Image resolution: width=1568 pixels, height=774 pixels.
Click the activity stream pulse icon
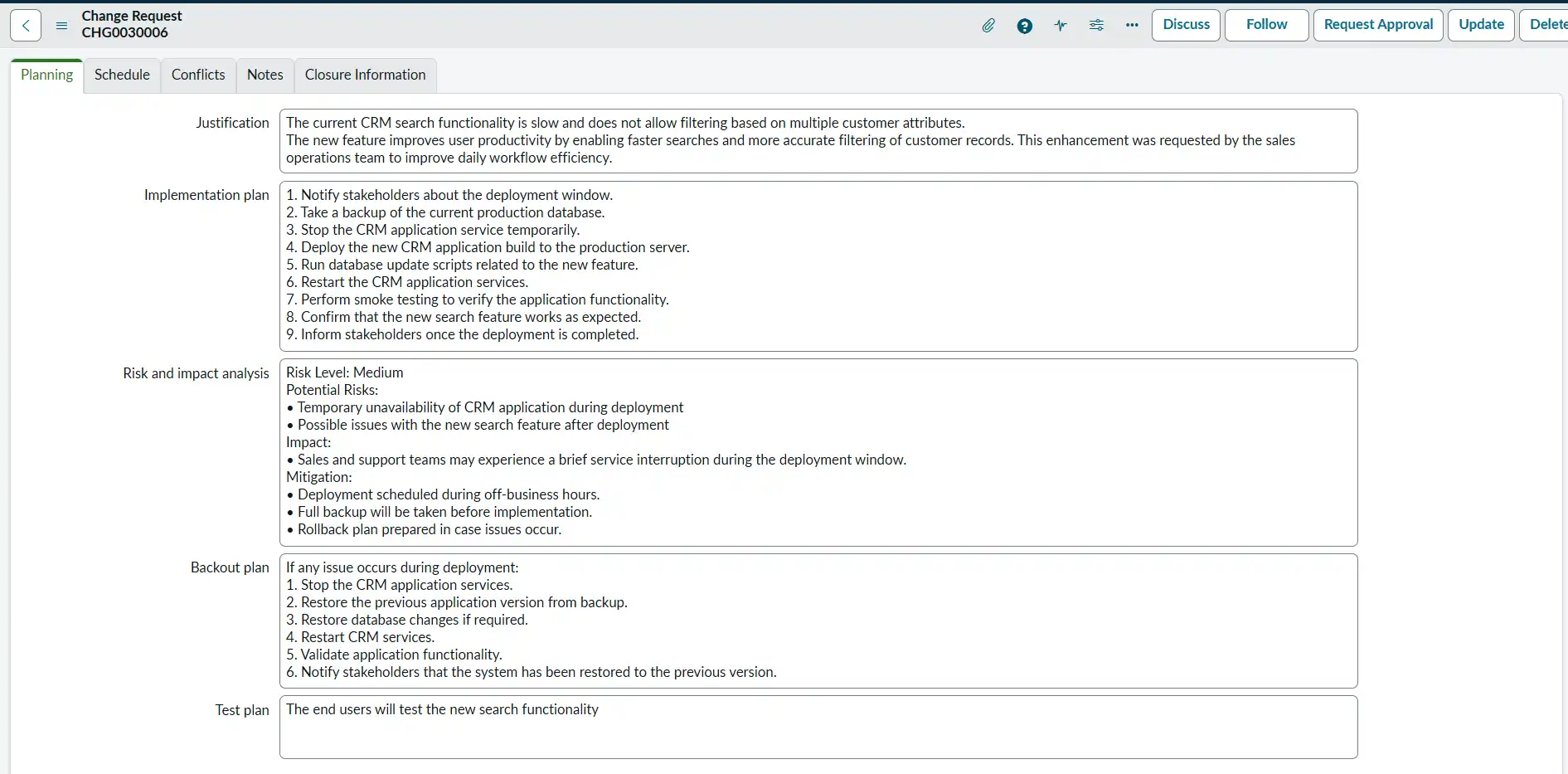(x=1061, y=26)
